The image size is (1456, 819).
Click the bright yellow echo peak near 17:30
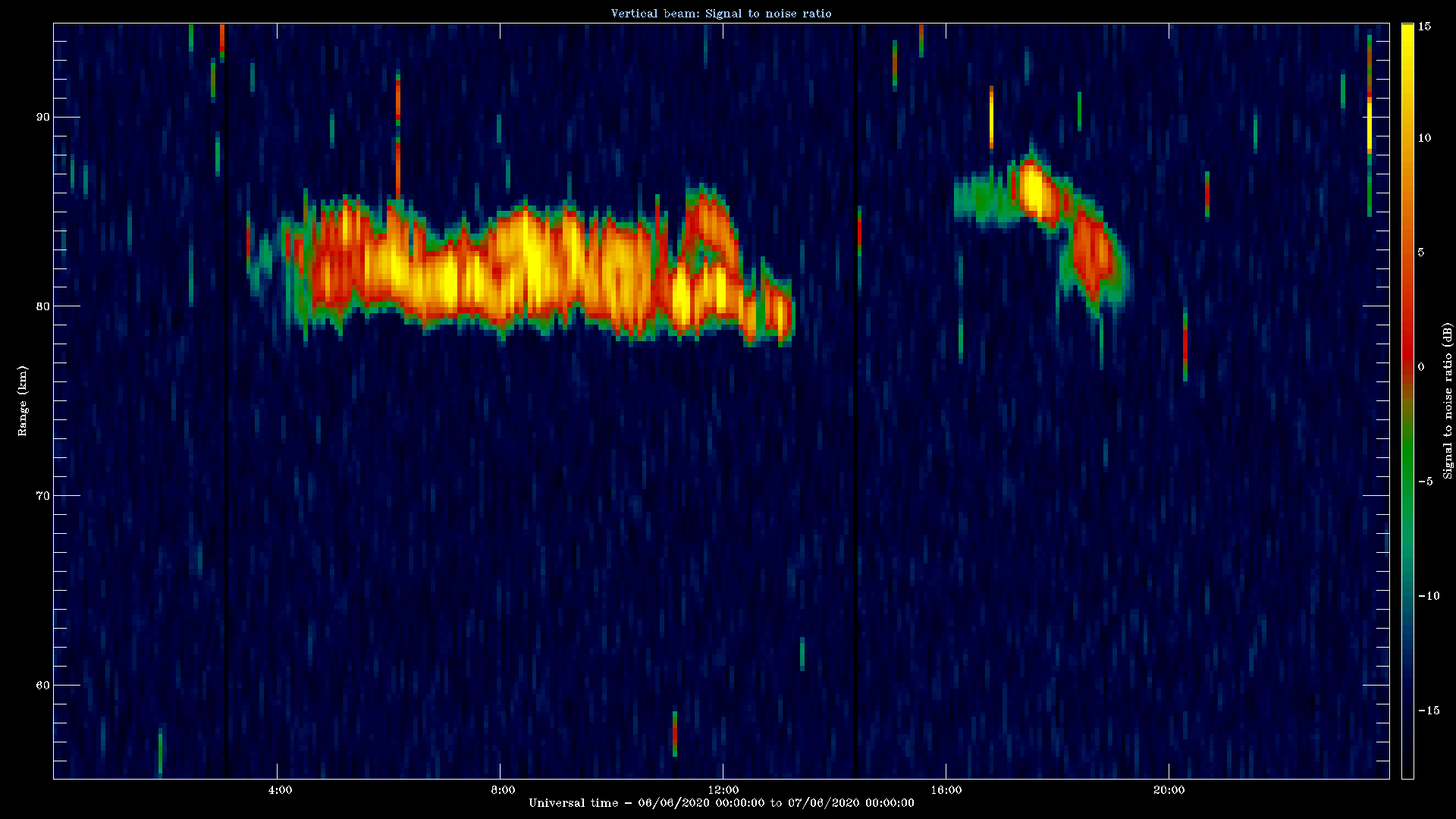1033,190
